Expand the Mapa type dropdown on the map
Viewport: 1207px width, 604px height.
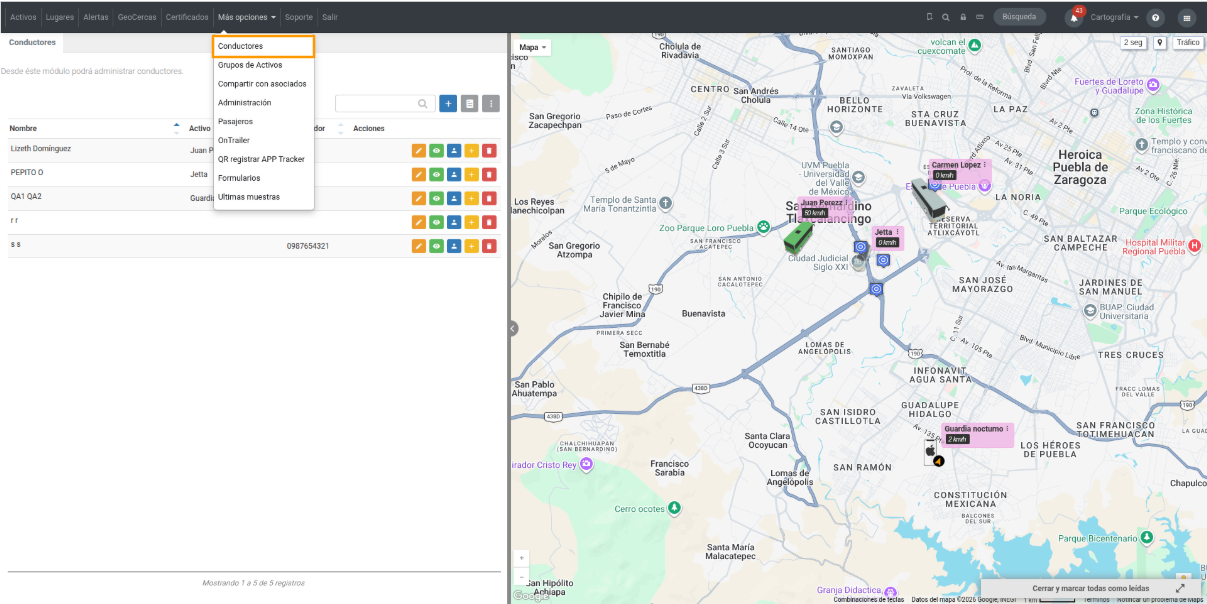coord(533,47)
